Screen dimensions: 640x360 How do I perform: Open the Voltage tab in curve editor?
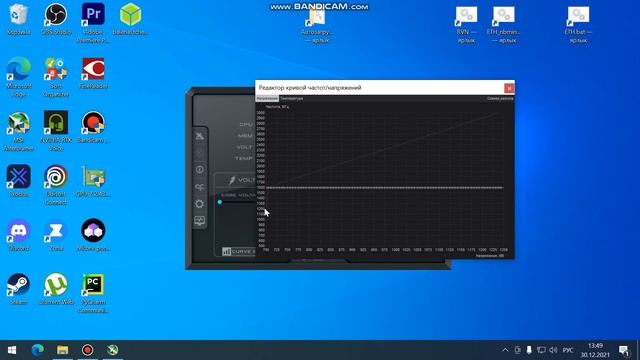pyautogui.click(x=267, y=98)
